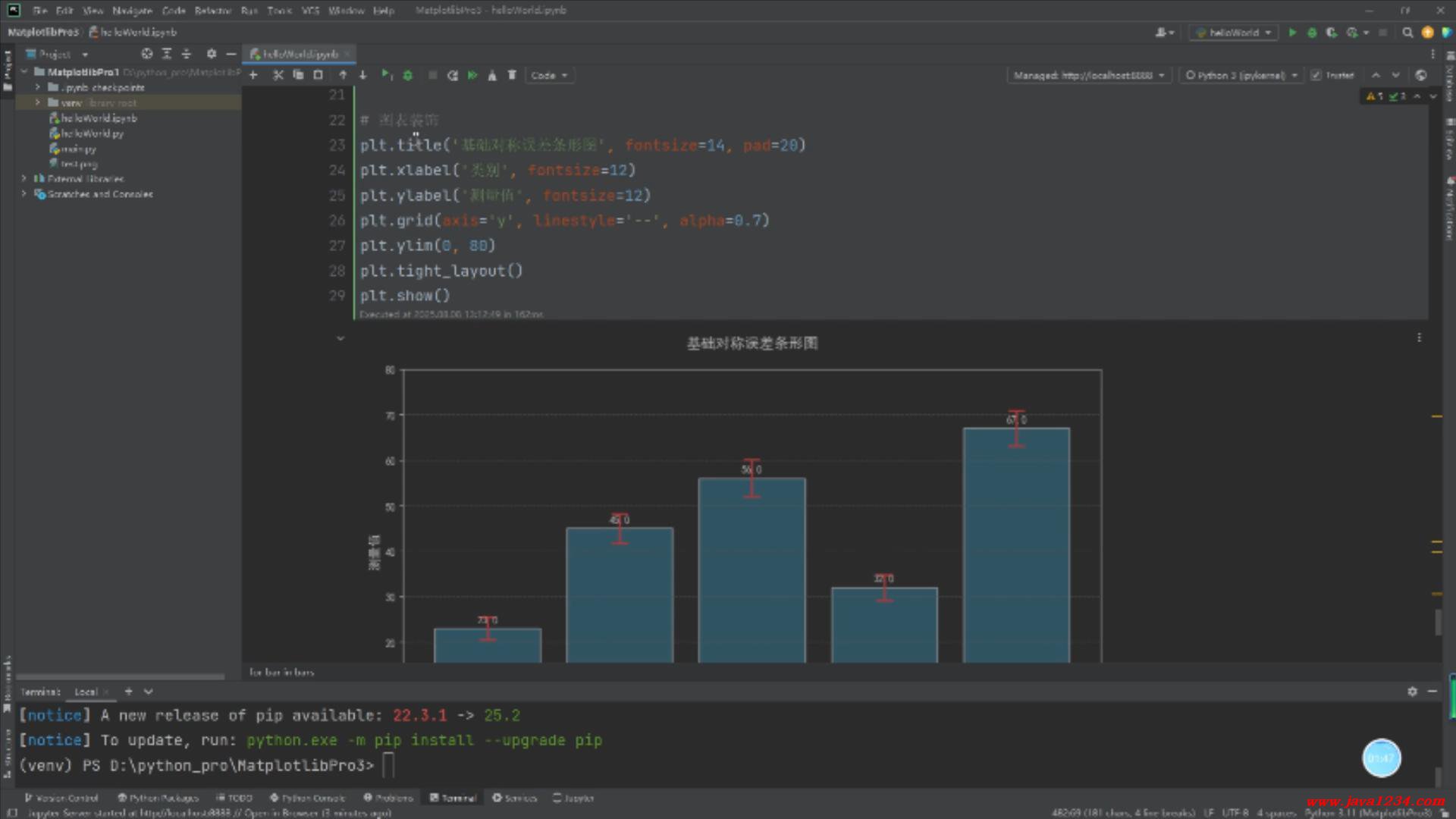Collapse the cell output chevron
The width and height of the screenshot is (1456, 819).
[340, 338]
